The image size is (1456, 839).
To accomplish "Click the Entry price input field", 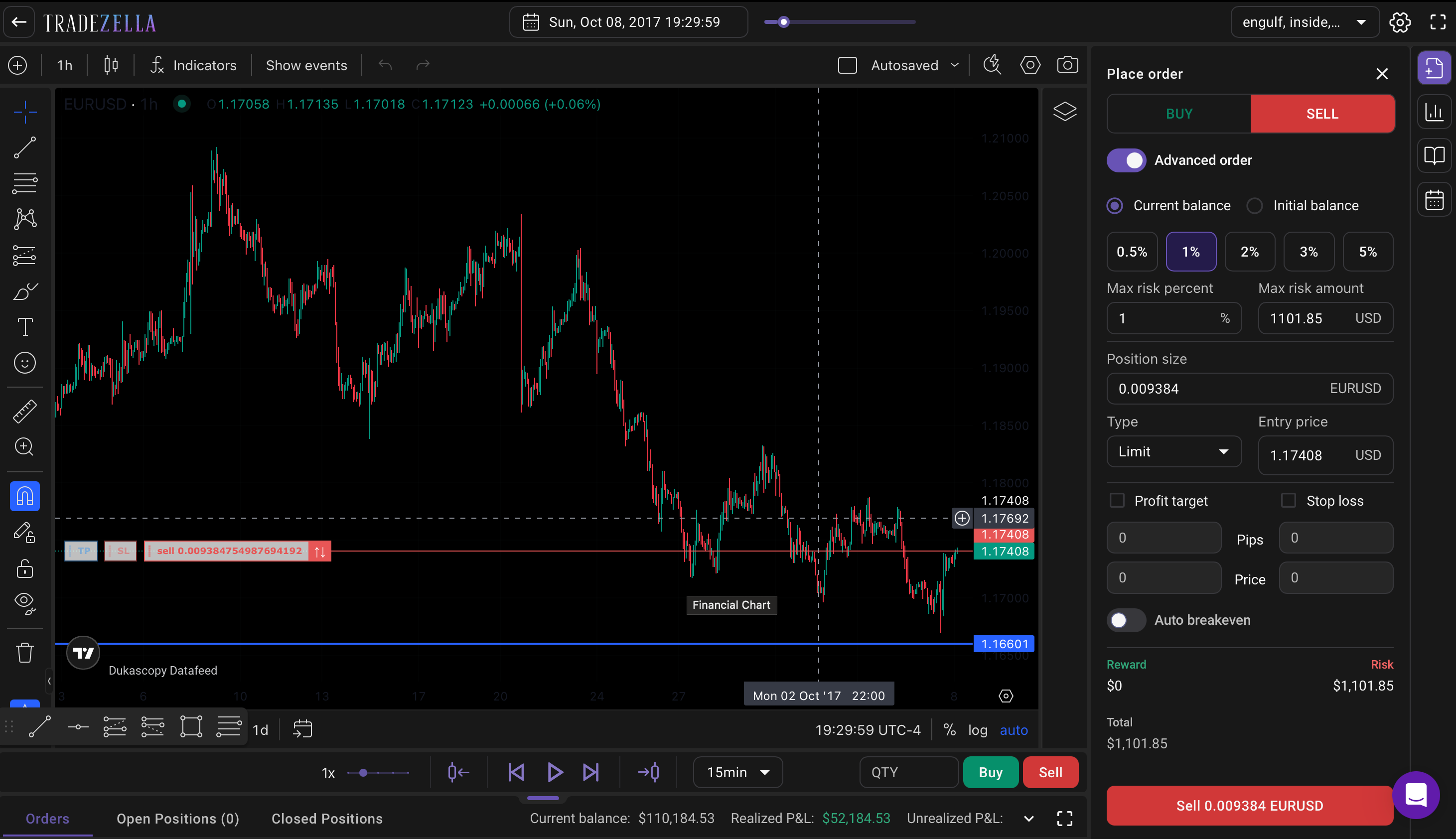I will click(1324, 455).
